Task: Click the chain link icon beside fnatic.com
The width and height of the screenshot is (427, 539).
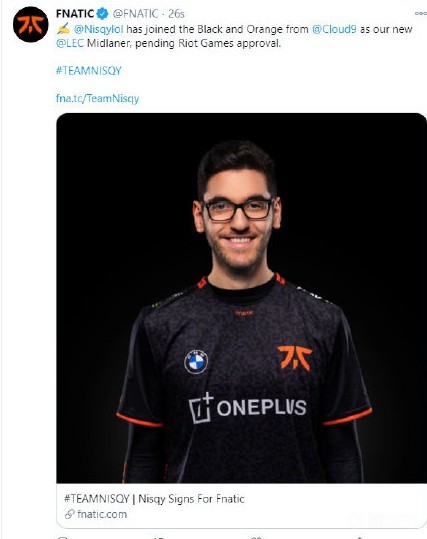Action: (x=70, y=514)
